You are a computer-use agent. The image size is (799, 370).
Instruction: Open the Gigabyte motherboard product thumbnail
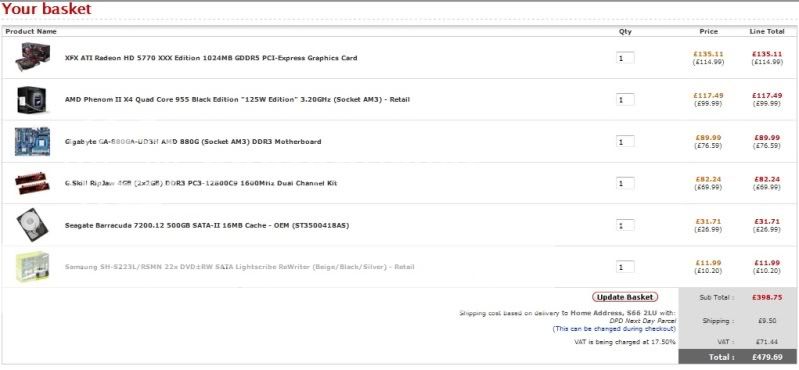(x=32, y=142)
